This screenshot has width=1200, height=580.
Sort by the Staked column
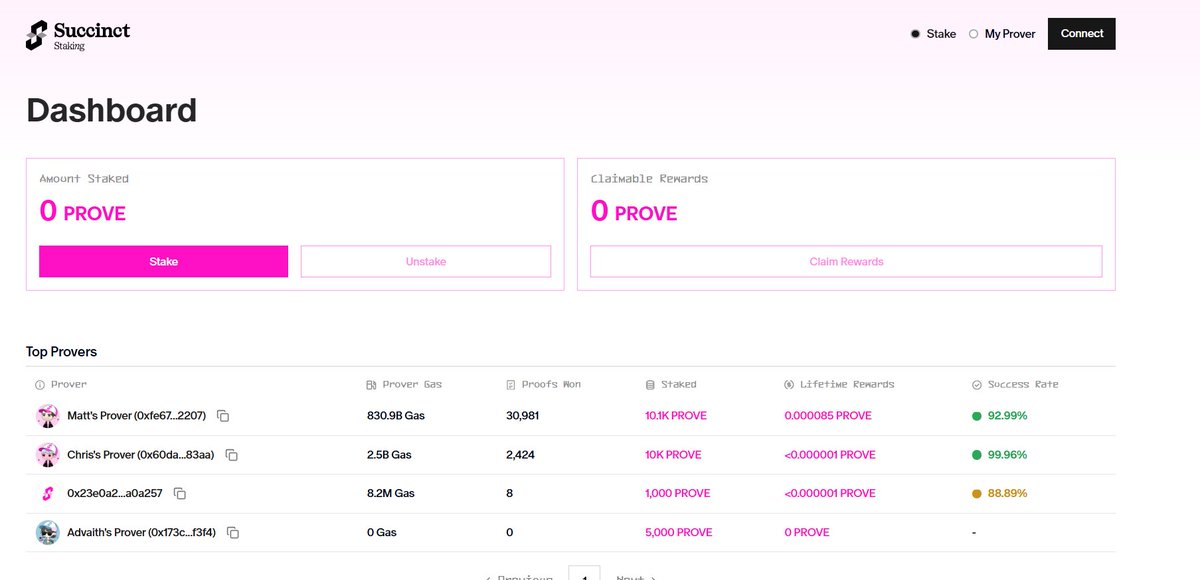pos(679,385)
